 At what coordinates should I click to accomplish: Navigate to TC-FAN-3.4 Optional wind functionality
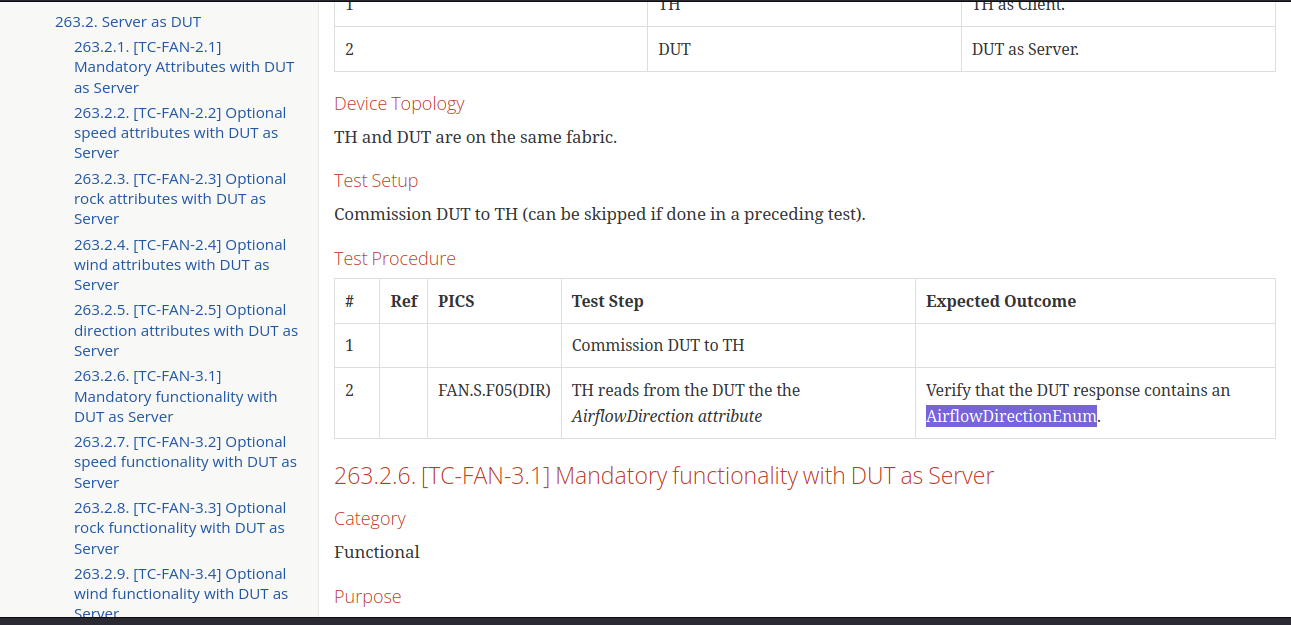181,593
